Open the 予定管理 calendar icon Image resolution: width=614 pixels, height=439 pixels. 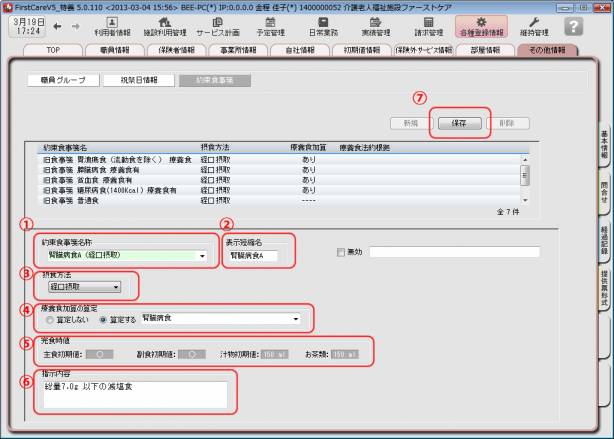tap(270, 26)
